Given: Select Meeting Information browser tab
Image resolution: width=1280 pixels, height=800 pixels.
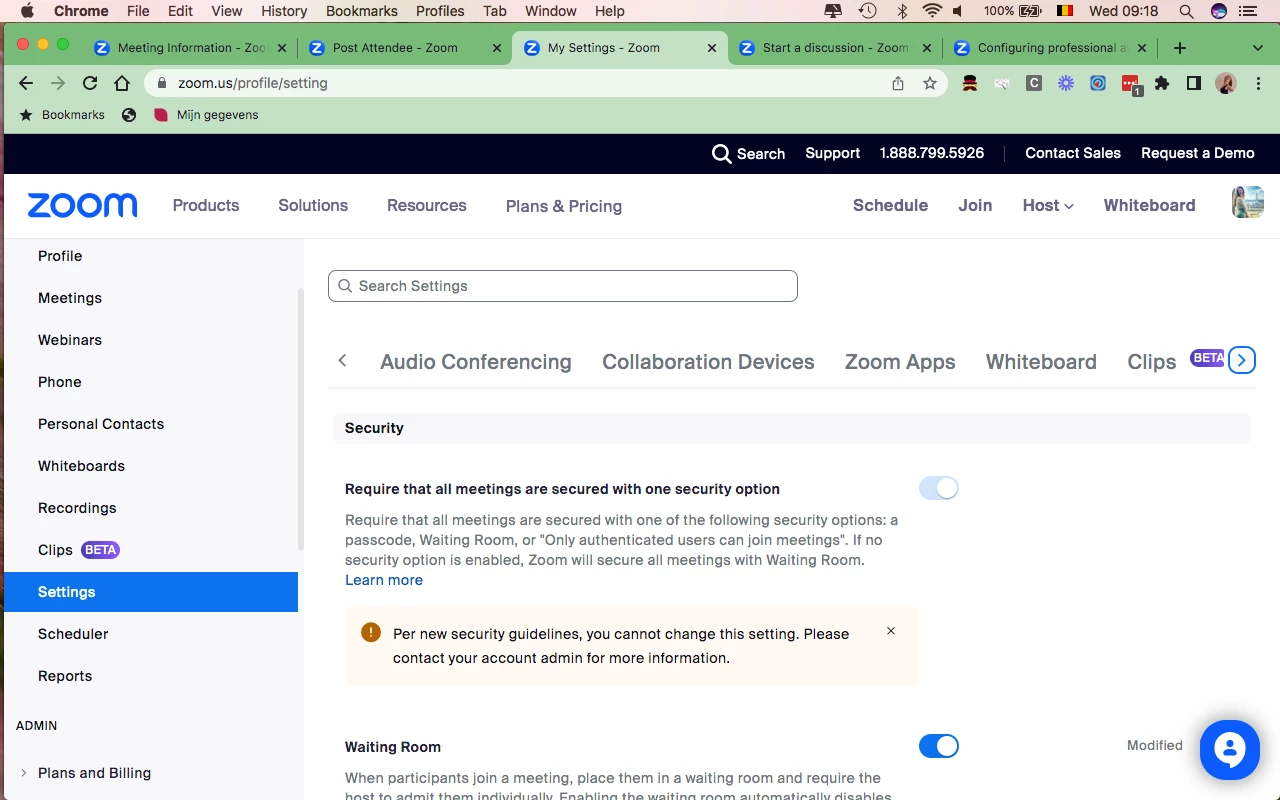Looking at the screenshot, I should coord(190,48).
